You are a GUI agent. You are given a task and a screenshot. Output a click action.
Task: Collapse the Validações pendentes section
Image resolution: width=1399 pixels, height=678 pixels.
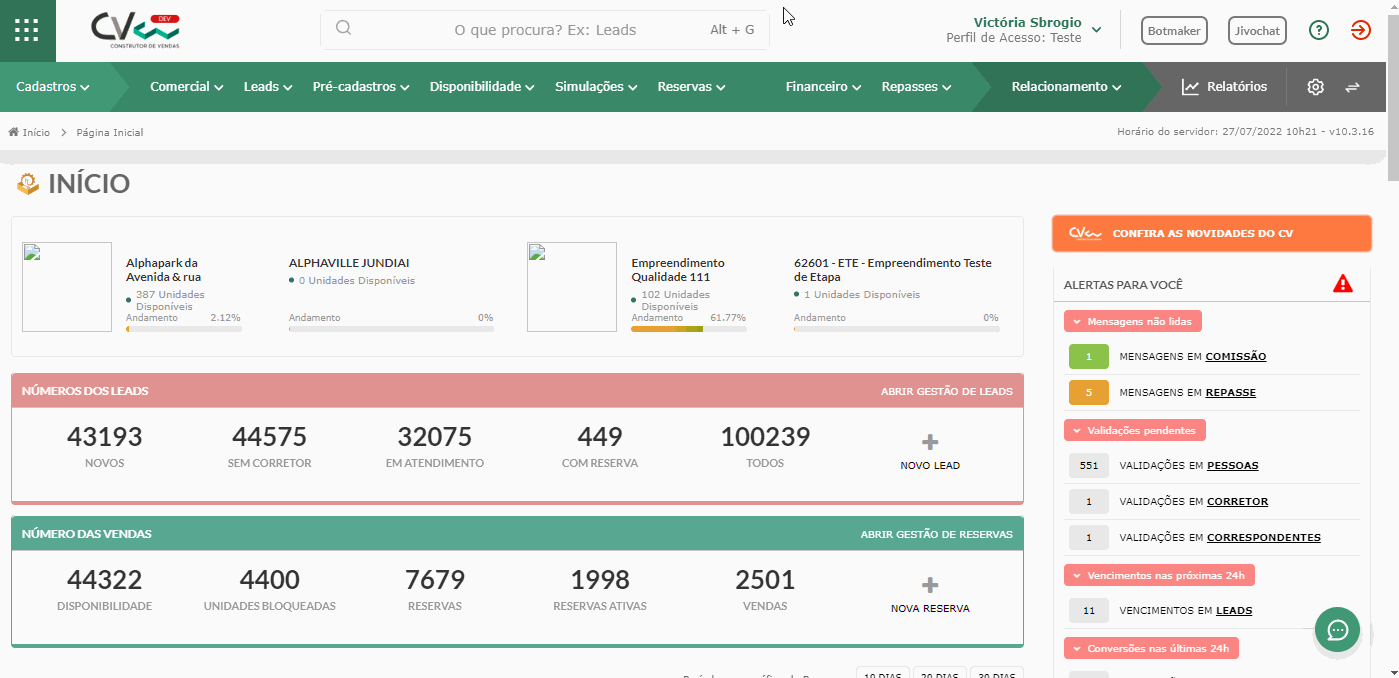tap(1135, 430)
